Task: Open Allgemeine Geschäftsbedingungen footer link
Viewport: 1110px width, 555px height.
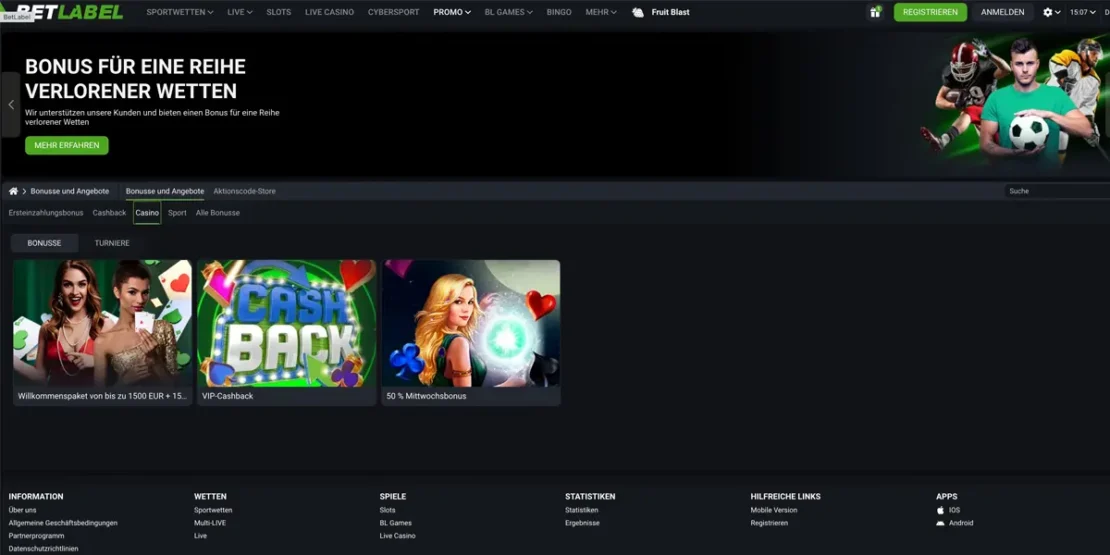Action: click(x=63, y=523)
